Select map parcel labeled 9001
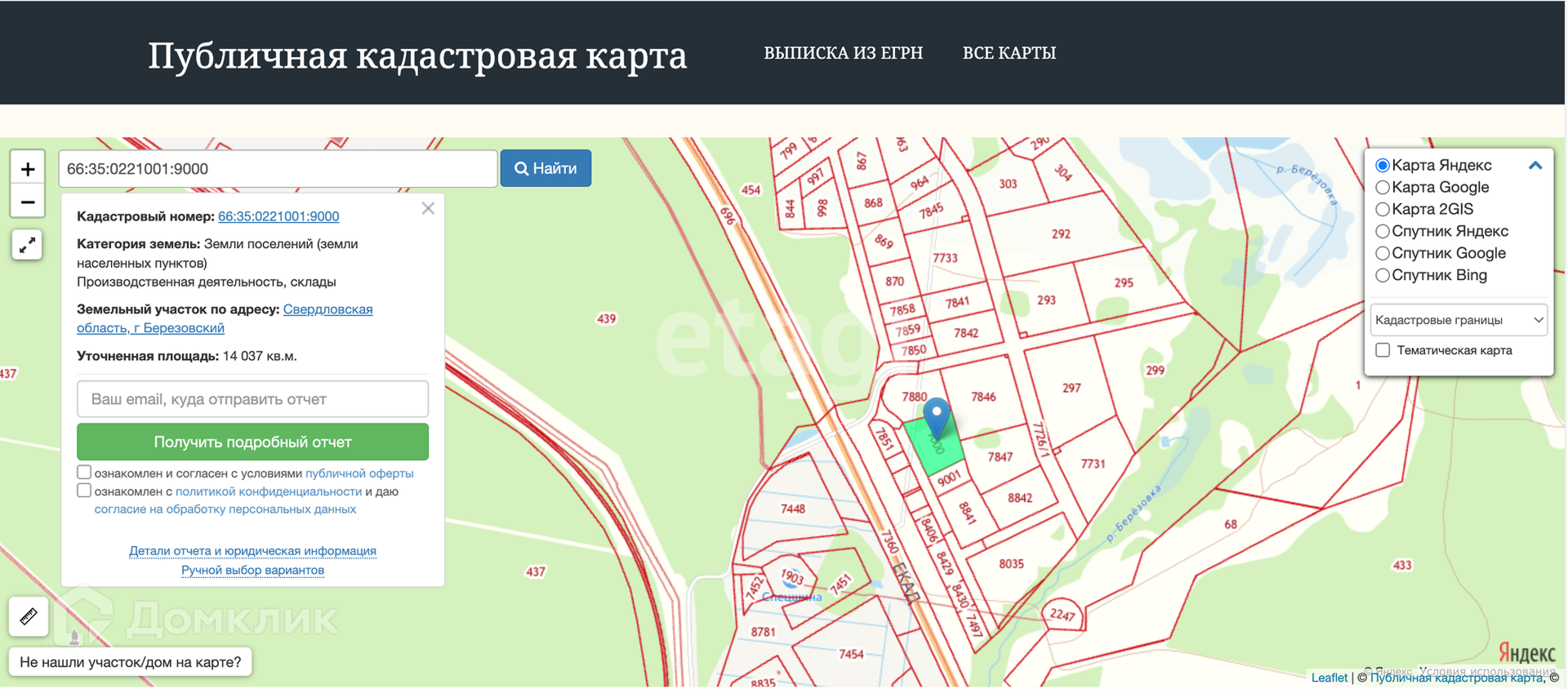 click(948, 479)
